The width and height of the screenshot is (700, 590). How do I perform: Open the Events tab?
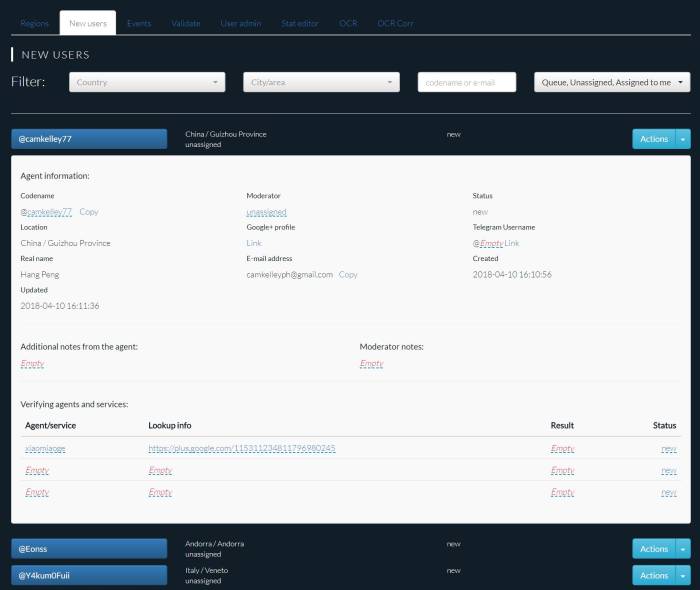[139, 23]
